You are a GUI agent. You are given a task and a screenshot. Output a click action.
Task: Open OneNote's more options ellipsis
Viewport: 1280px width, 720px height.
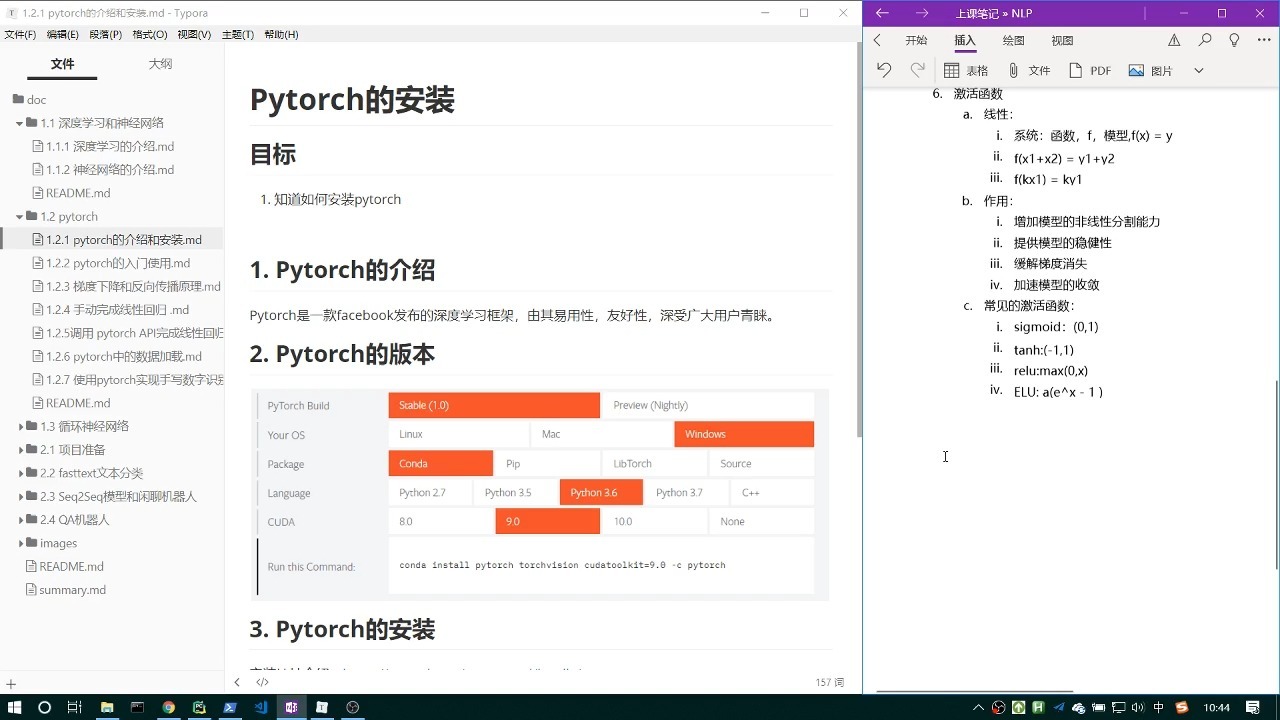coord(1263,41)
